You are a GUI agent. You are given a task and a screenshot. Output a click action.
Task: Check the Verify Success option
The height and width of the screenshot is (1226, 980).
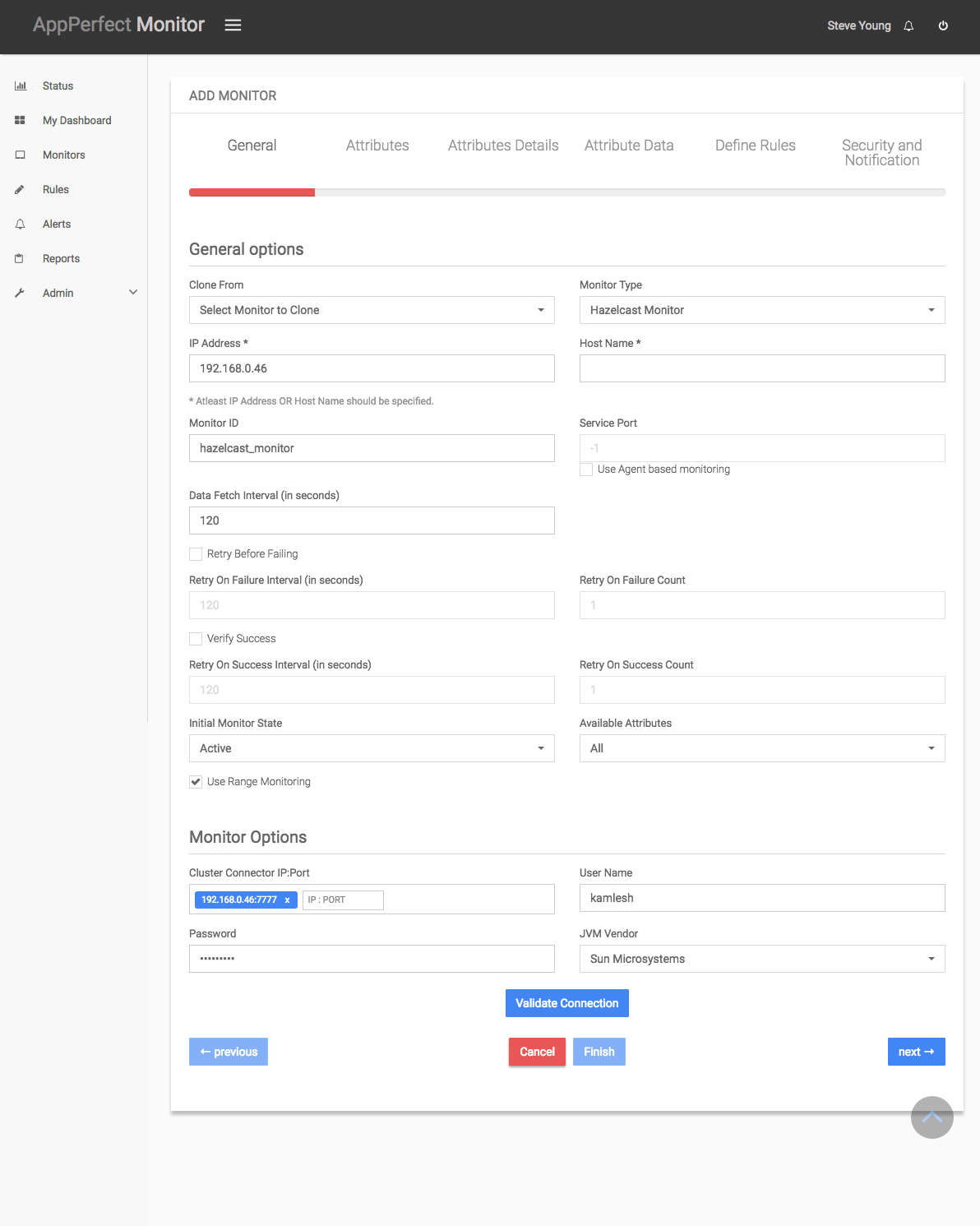tap(196, 638)
